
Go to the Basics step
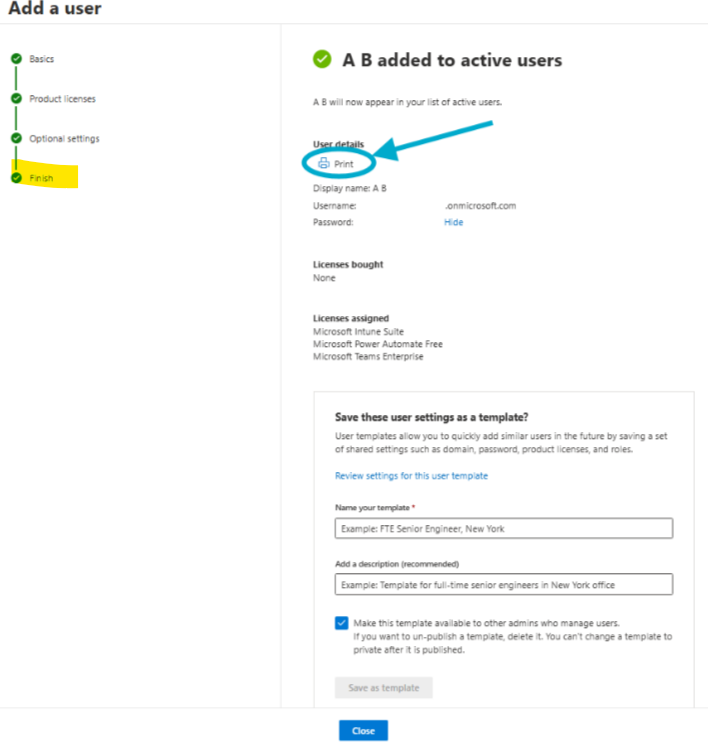tap(42, 59)
